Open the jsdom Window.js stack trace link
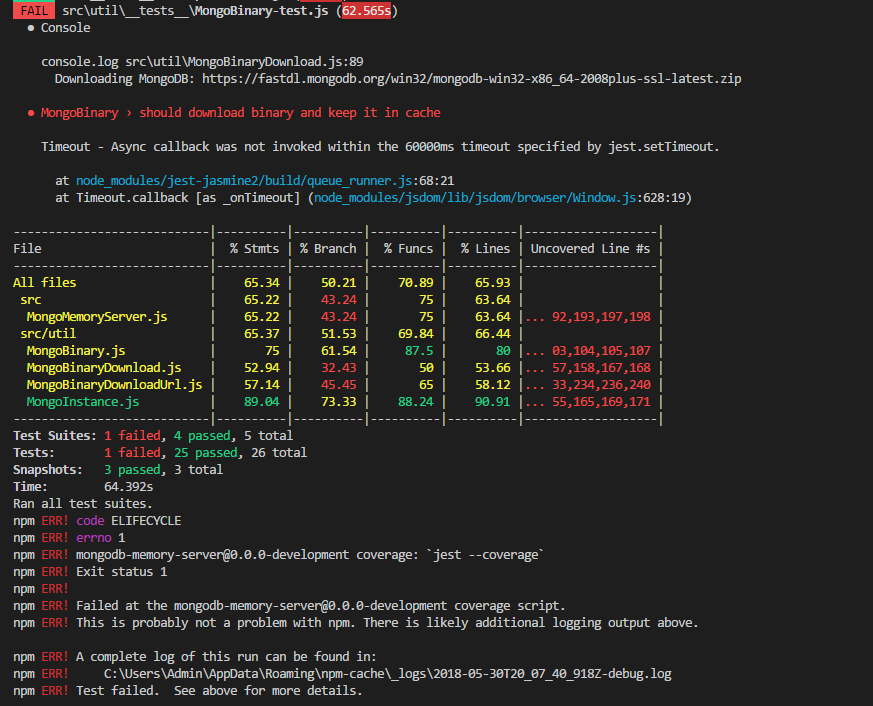 pyautogui.click(x=475, y=198)
